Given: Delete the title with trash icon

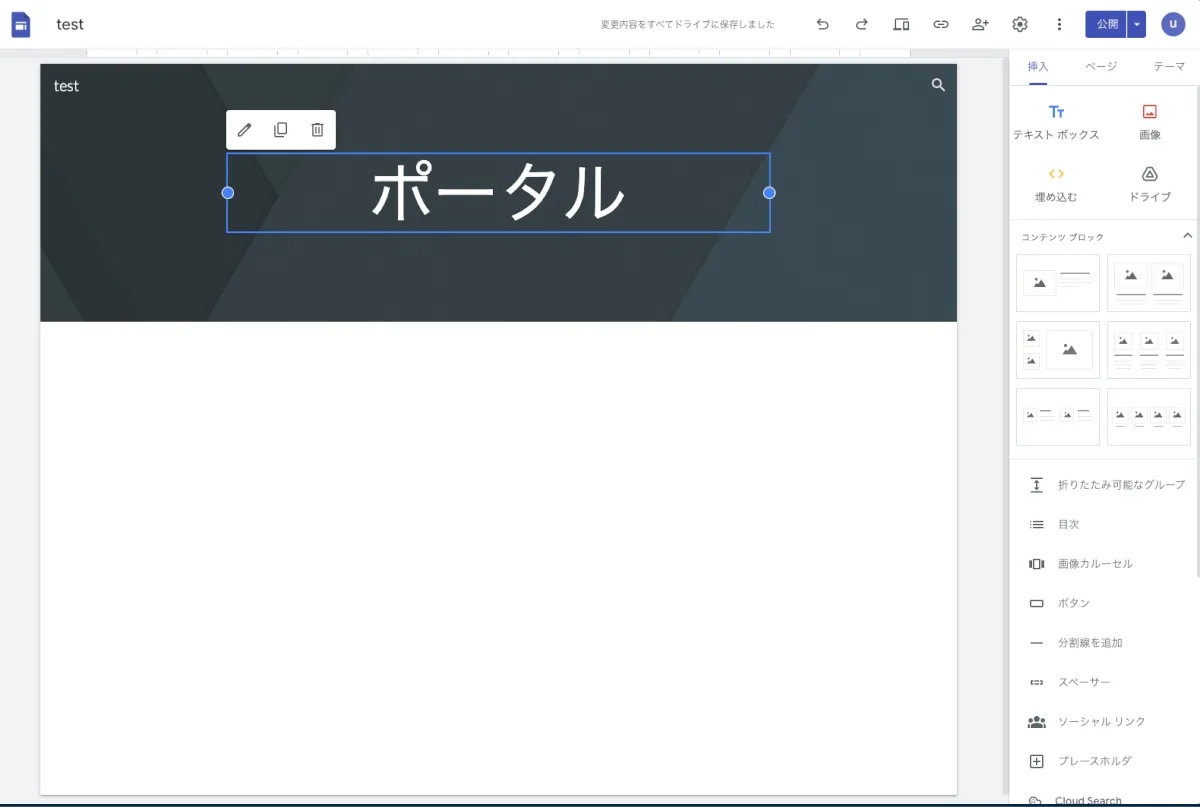Looking at the screenshot, I should [317, 130].
